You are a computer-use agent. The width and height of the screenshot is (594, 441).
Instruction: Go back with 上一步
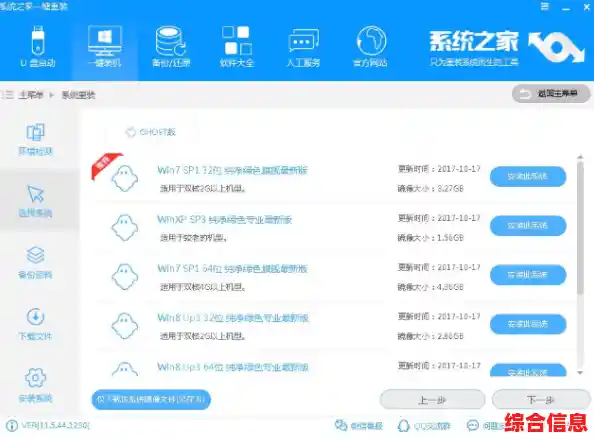(432, 400)
